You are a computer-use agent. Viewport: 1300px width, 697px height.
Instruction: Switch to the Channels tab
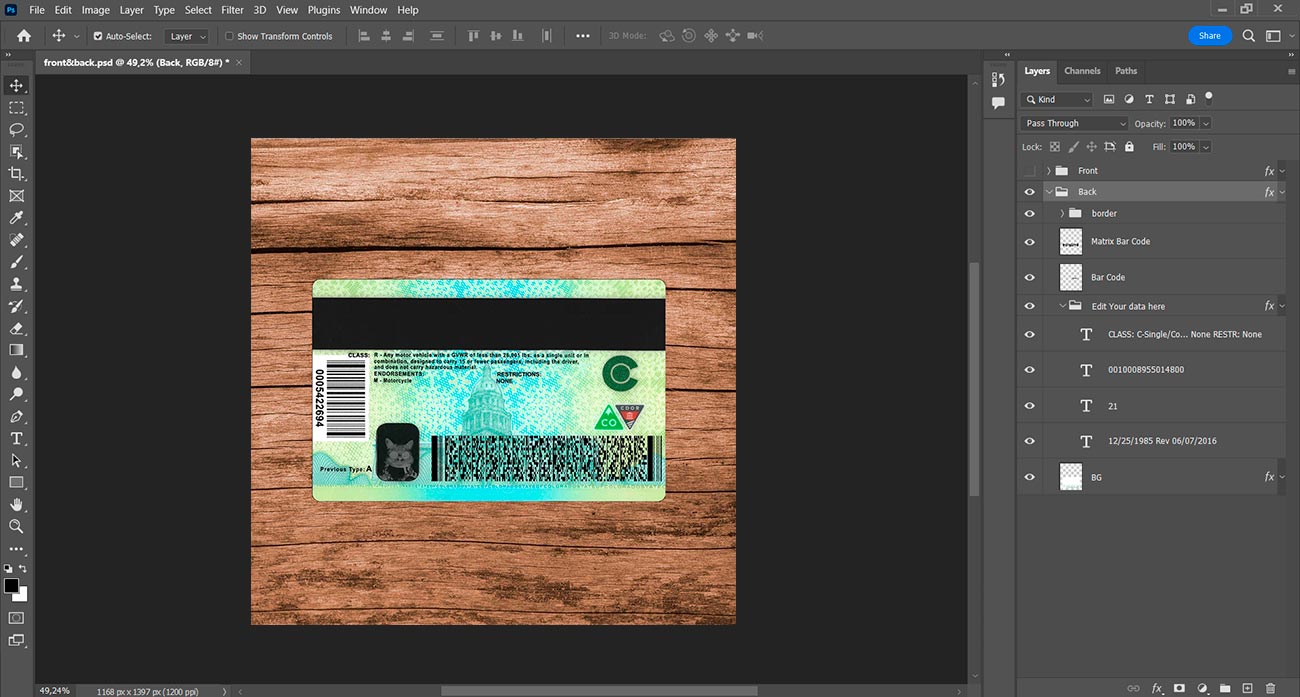[1082, 71]
